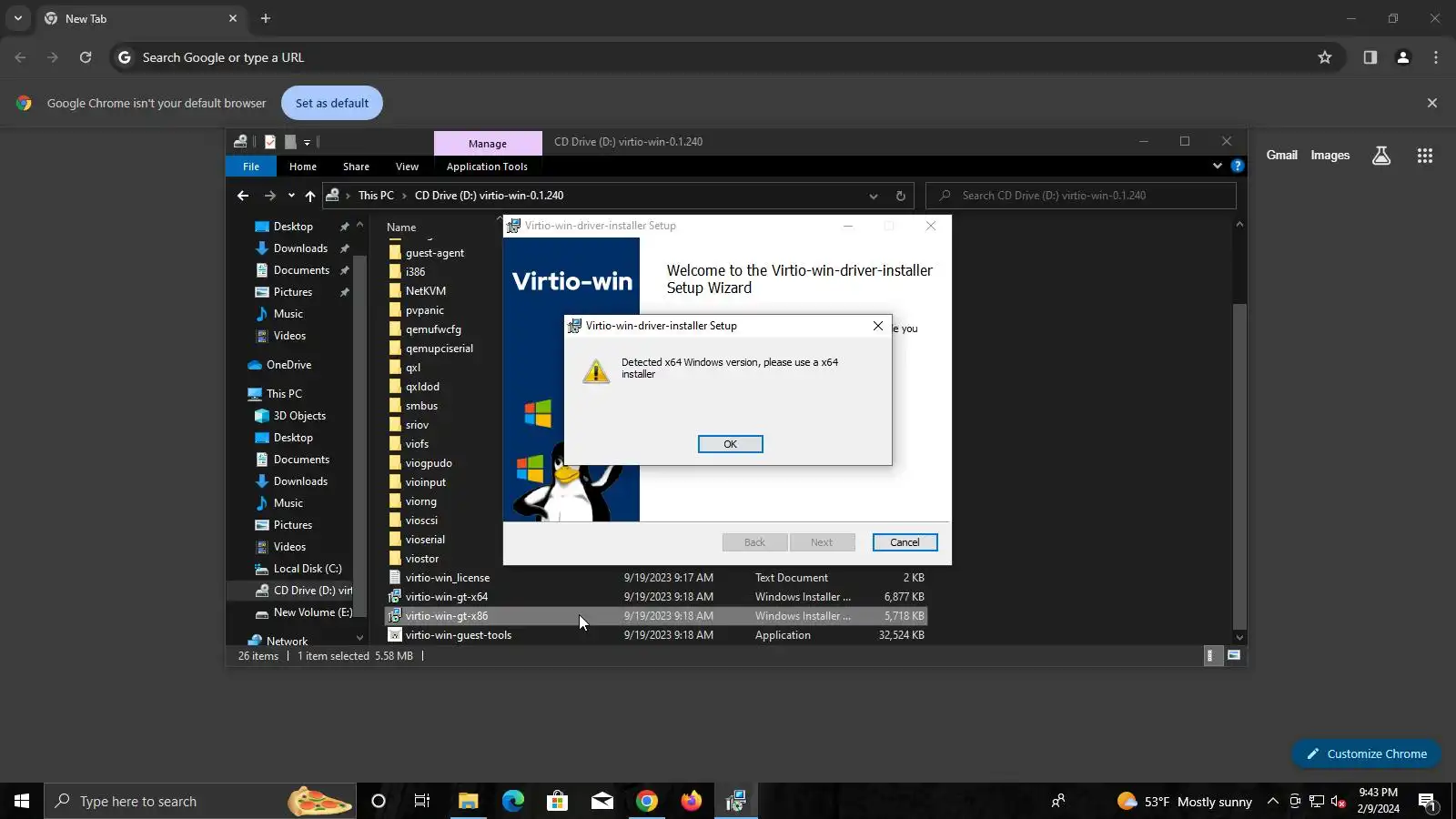Click OK in the x64 warning dialog
This screenshot has height=819, width=1456.
pos(730,444)
